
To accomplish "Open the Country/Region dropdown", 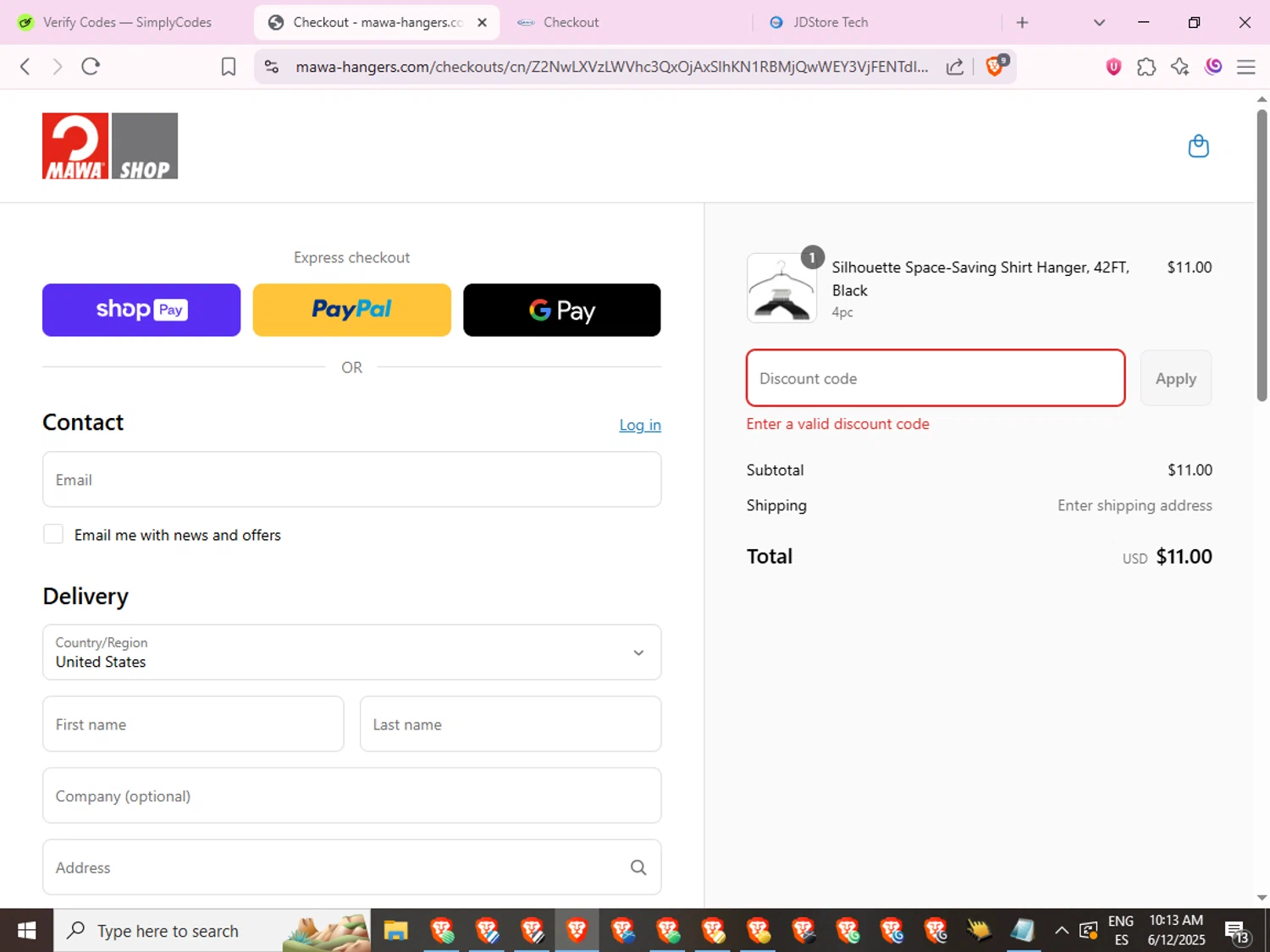I will pyautogui.click(x=351, y=652).
